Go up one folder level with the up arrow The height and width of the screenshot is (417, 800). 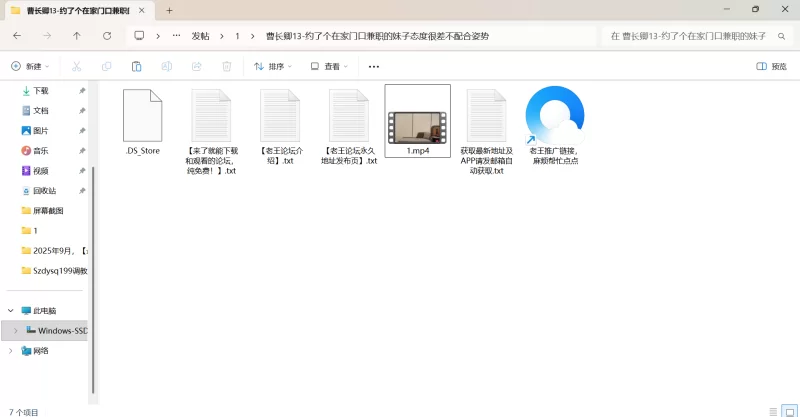(77, 35)
